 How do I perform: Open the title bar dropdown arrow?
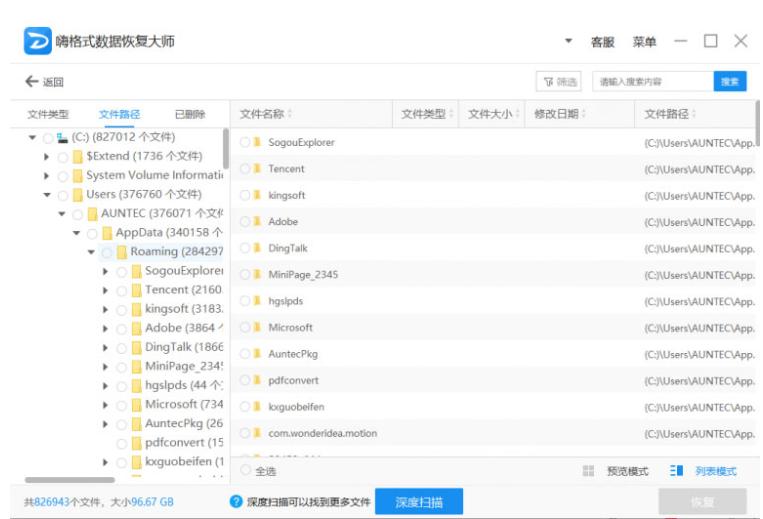pyautogui.click(x=569, y=41)
